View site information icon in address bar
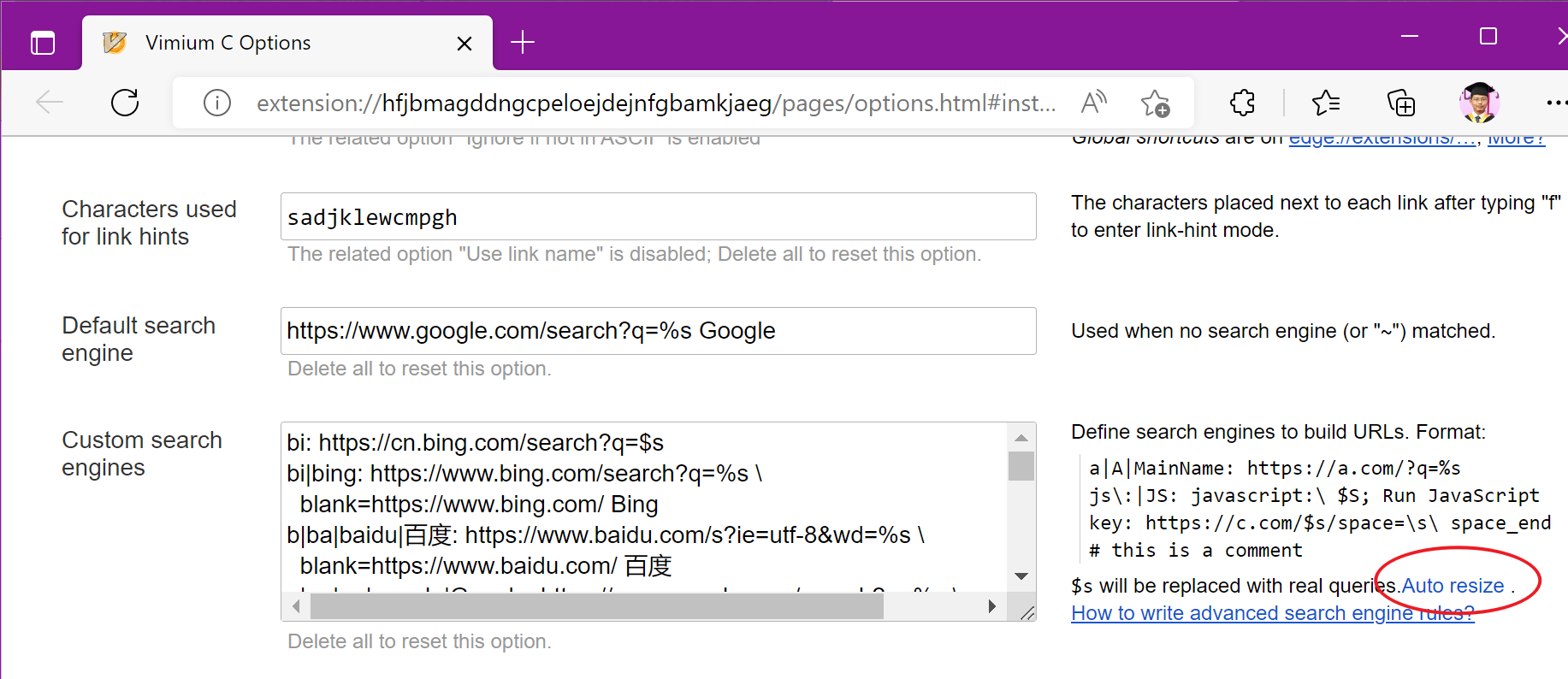1568x679 pixels. [217, 103]
